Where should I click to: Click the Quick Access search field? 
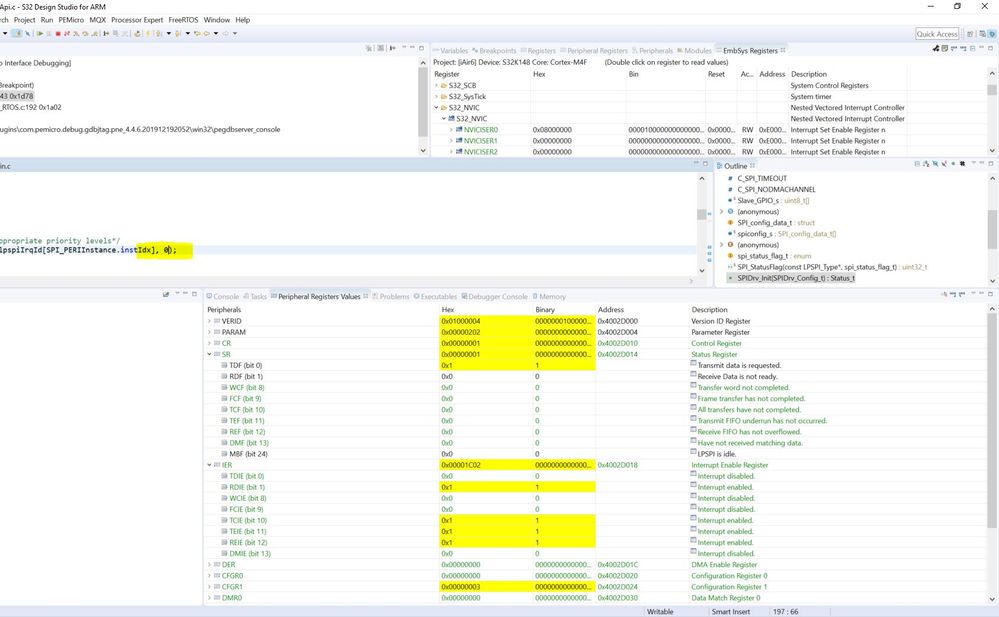point(937,34)
